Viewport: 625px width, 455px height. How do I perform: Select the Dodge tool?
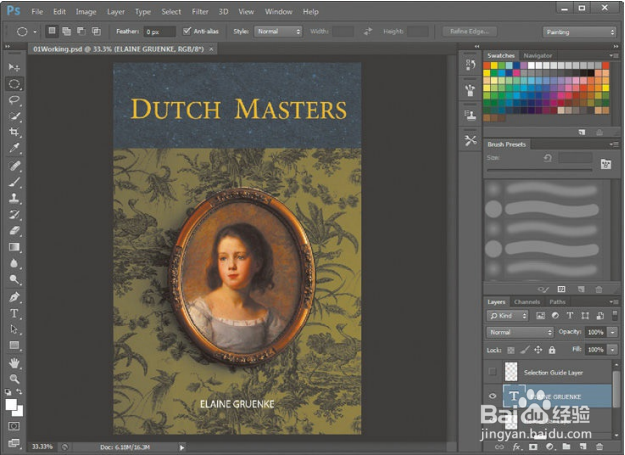[x=14, y=279]
